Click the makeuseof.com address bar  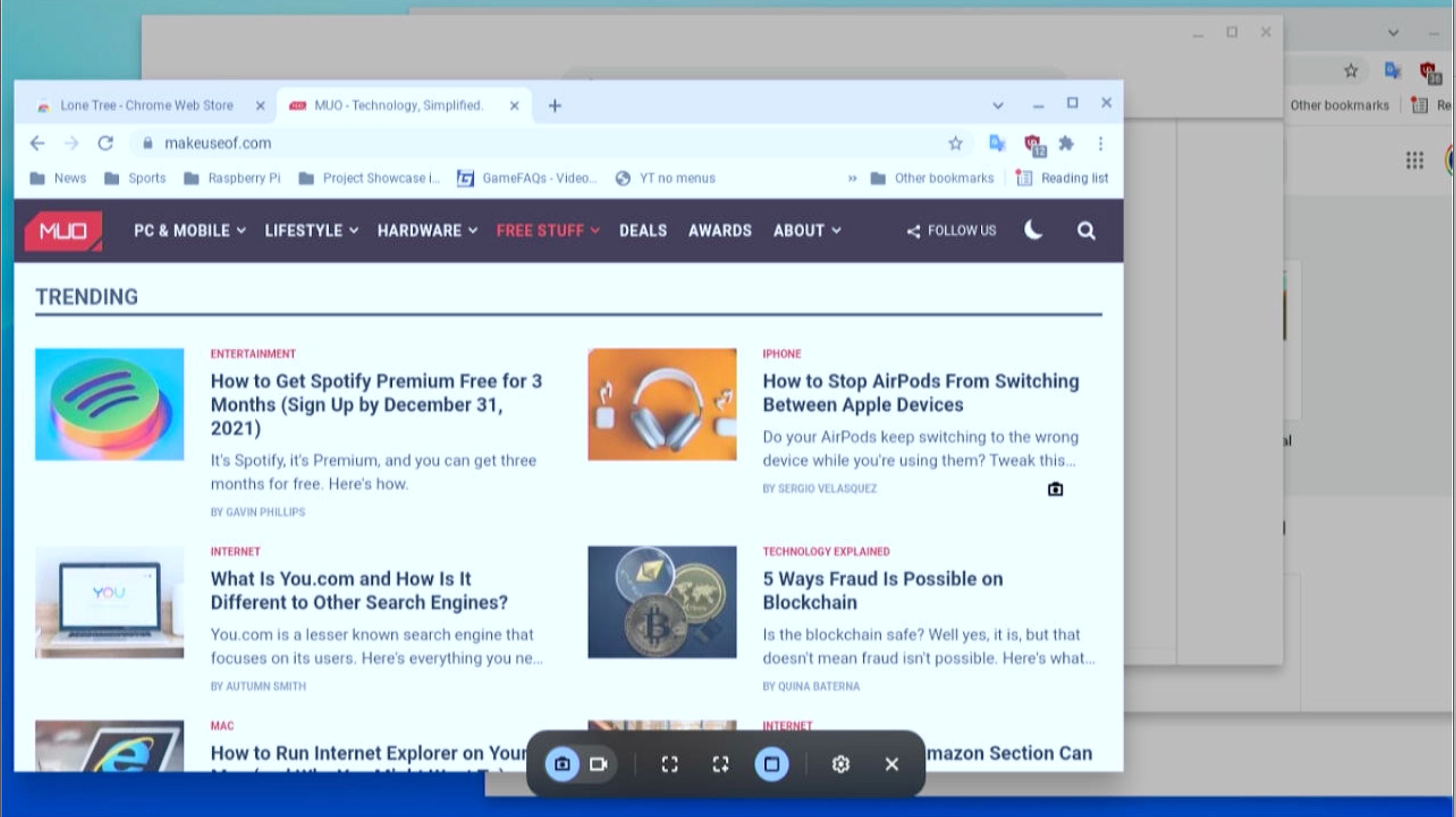[x=218, y=143]
